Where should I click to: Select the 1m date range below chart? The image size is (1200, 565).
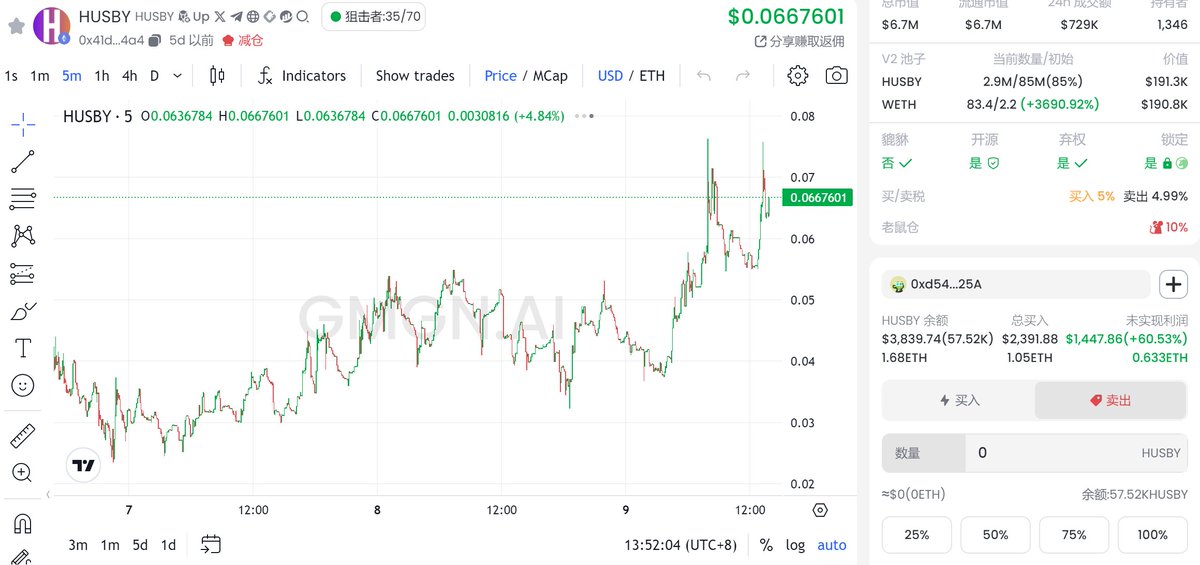(110, 545)
